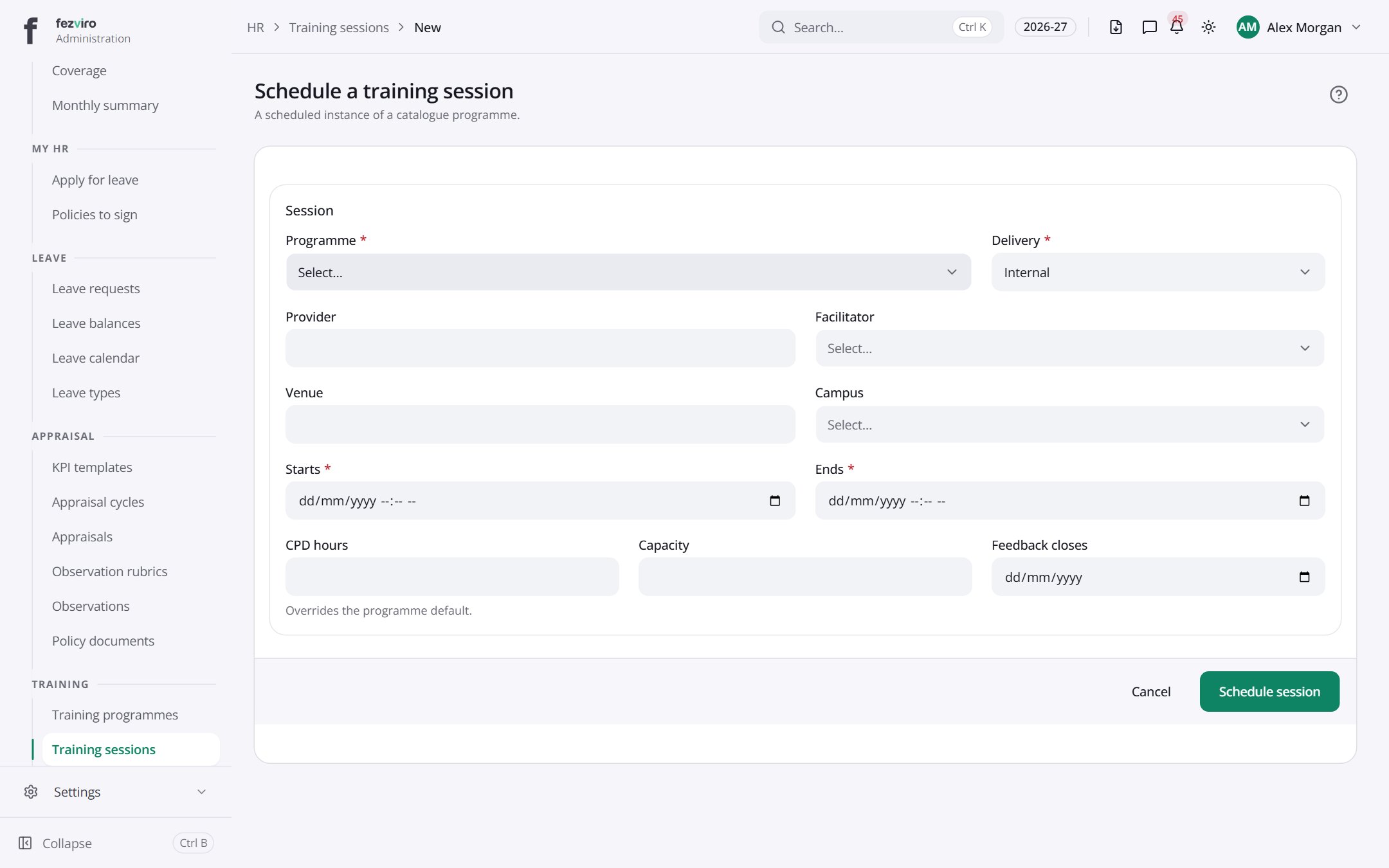
Task: Select the 2026-27 academic year pill
Action: tap(1045, 27)
